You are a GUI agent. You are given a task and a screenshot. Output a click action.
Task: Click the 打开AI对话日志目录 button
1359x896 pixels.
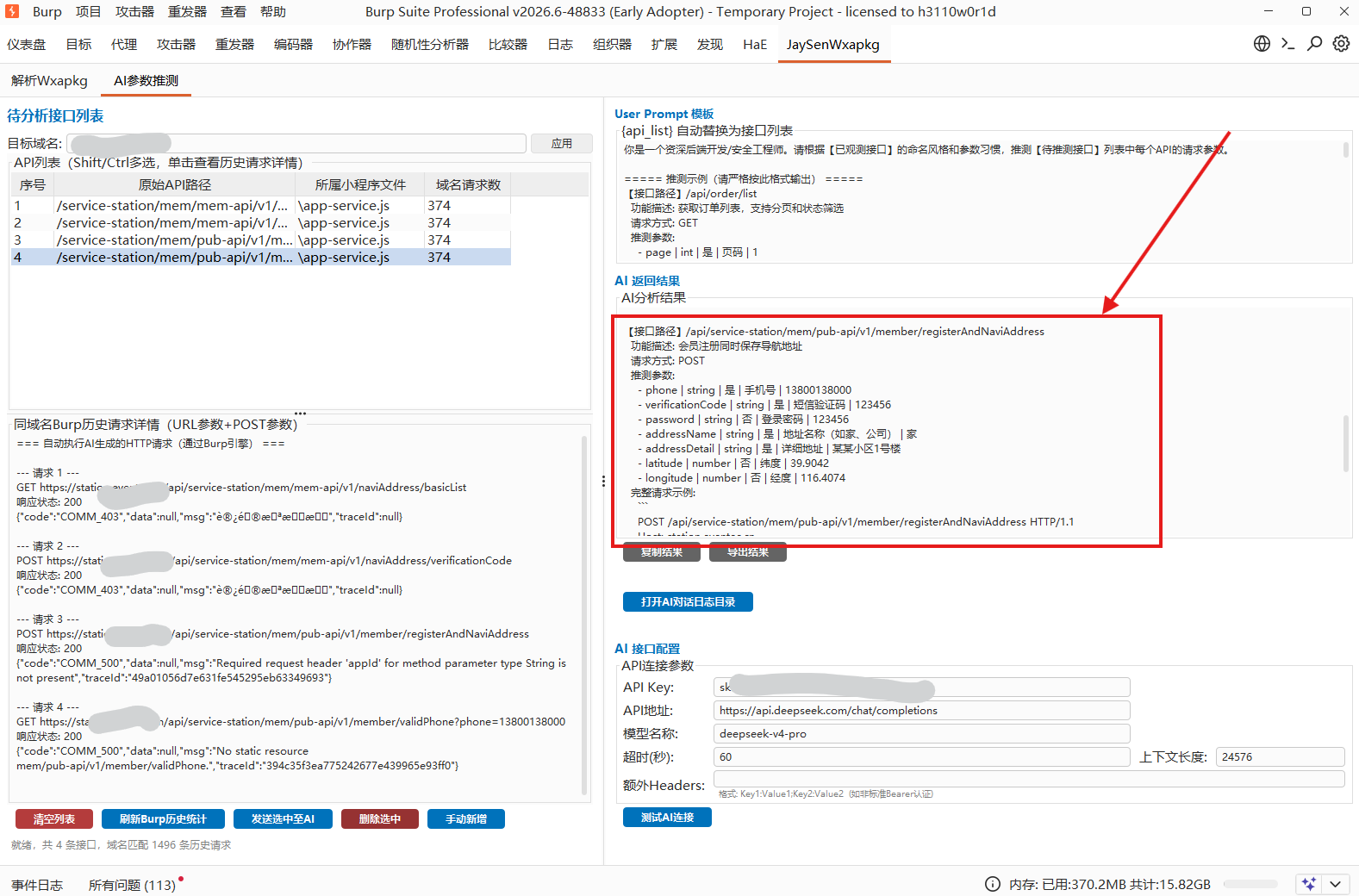[x=688, y=602]
